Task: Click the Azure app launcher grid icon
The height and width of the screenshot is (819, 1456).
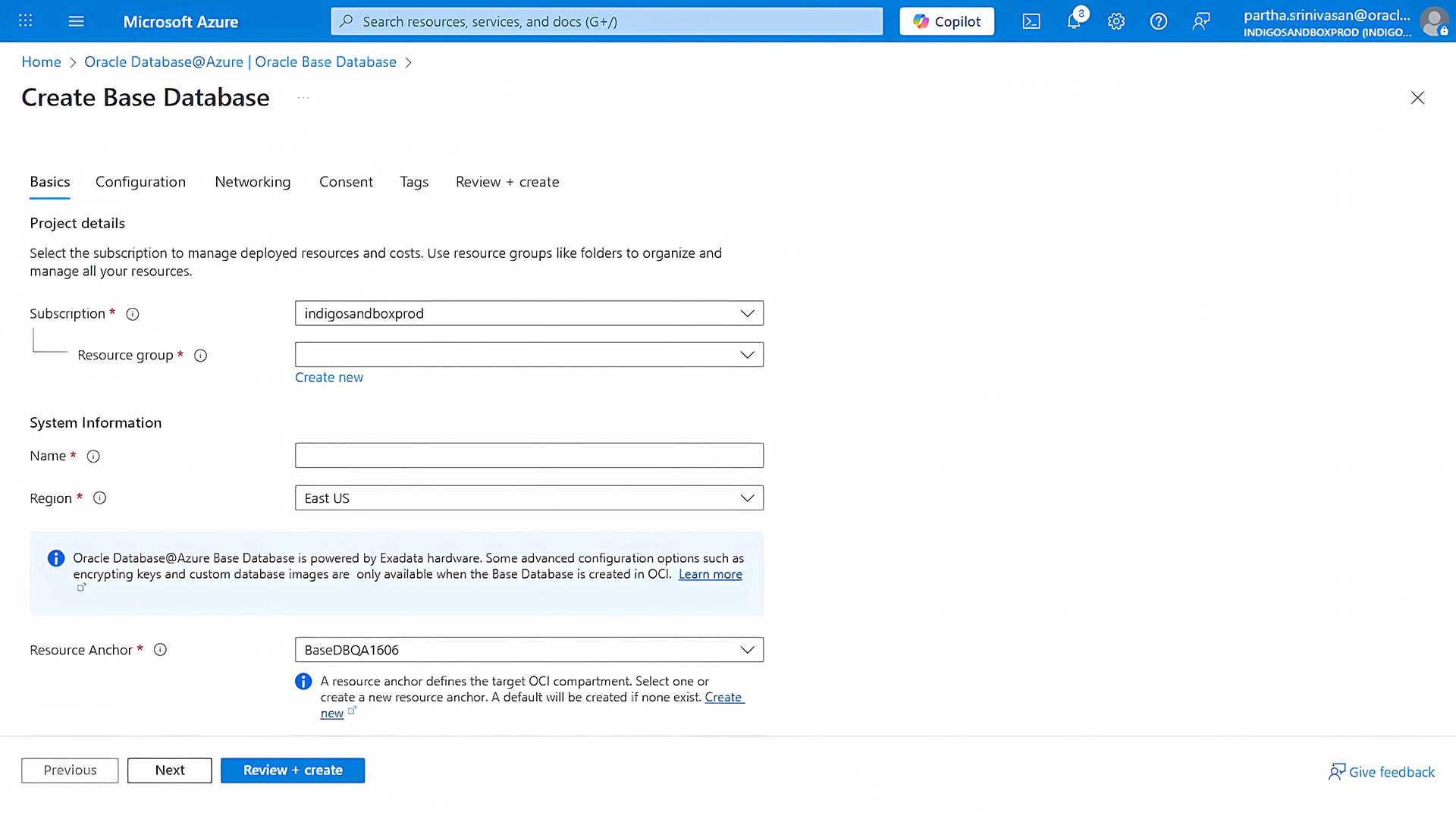Action: 25,20
